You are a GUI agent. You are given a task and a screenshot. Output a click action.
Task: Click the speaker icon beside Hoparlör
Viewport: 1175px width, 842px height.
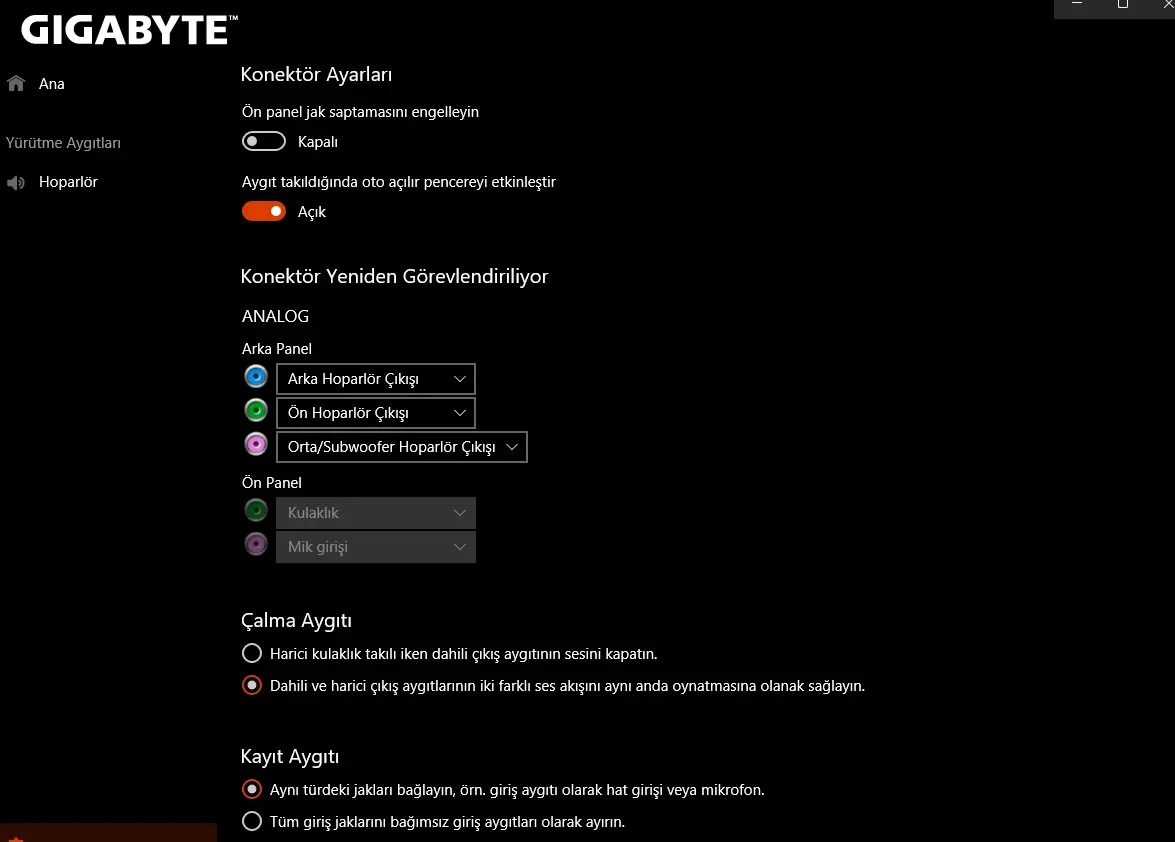pyautogui.click(x=16, y=183)
